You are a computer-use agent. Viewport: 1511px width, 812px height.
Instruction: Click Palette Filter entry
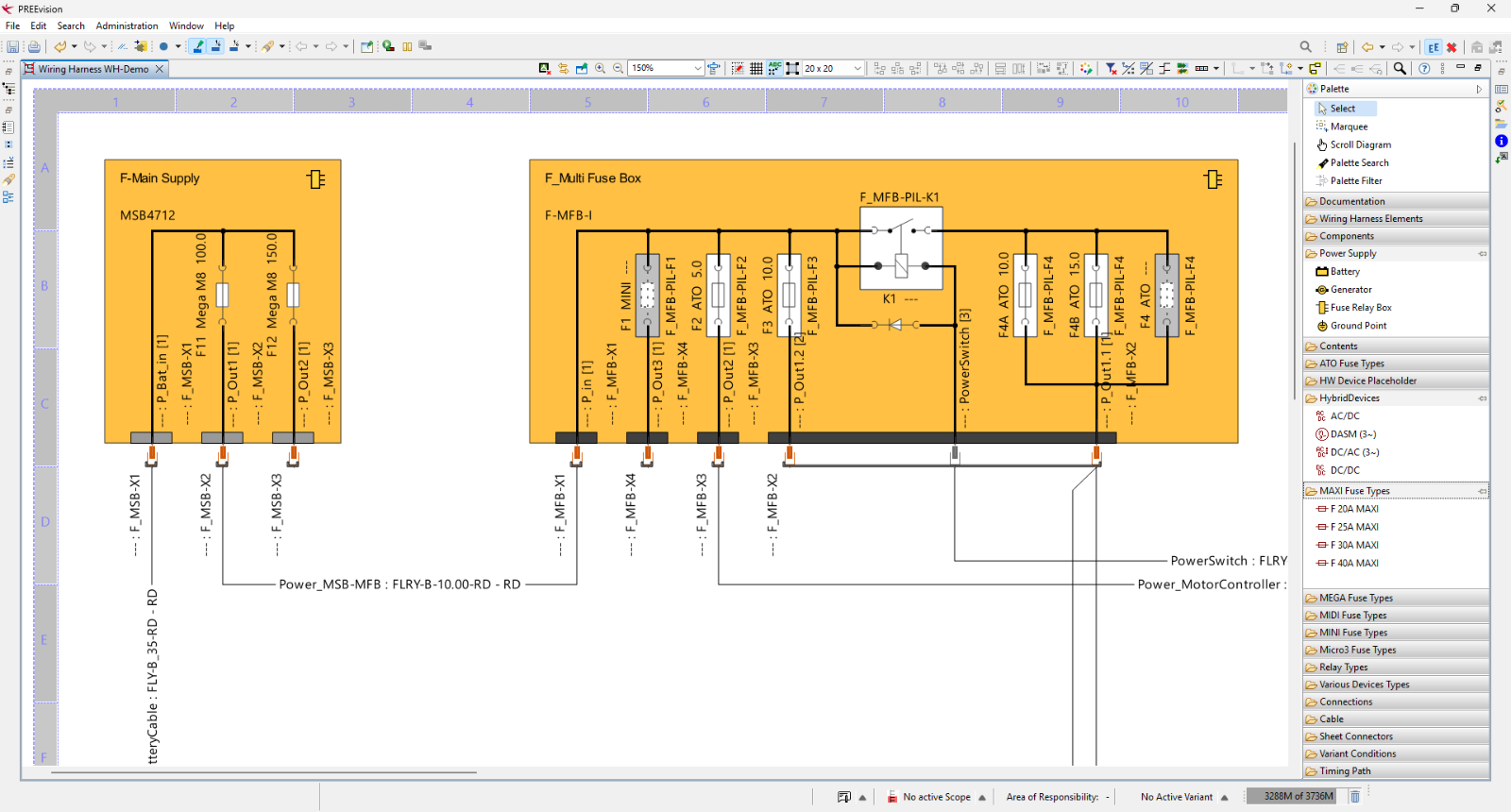1350,181
